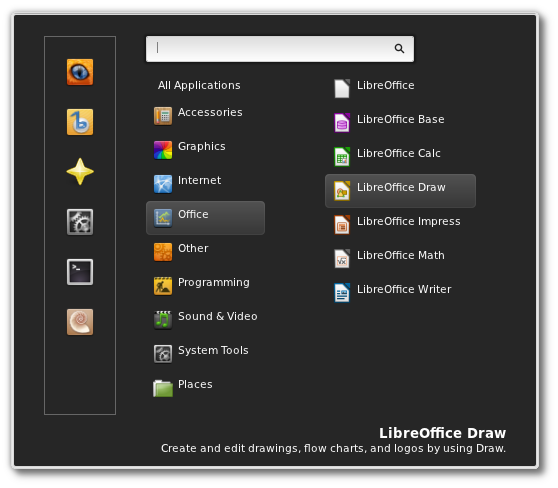Choose the Sound & Video category

(x=205, y=320)
